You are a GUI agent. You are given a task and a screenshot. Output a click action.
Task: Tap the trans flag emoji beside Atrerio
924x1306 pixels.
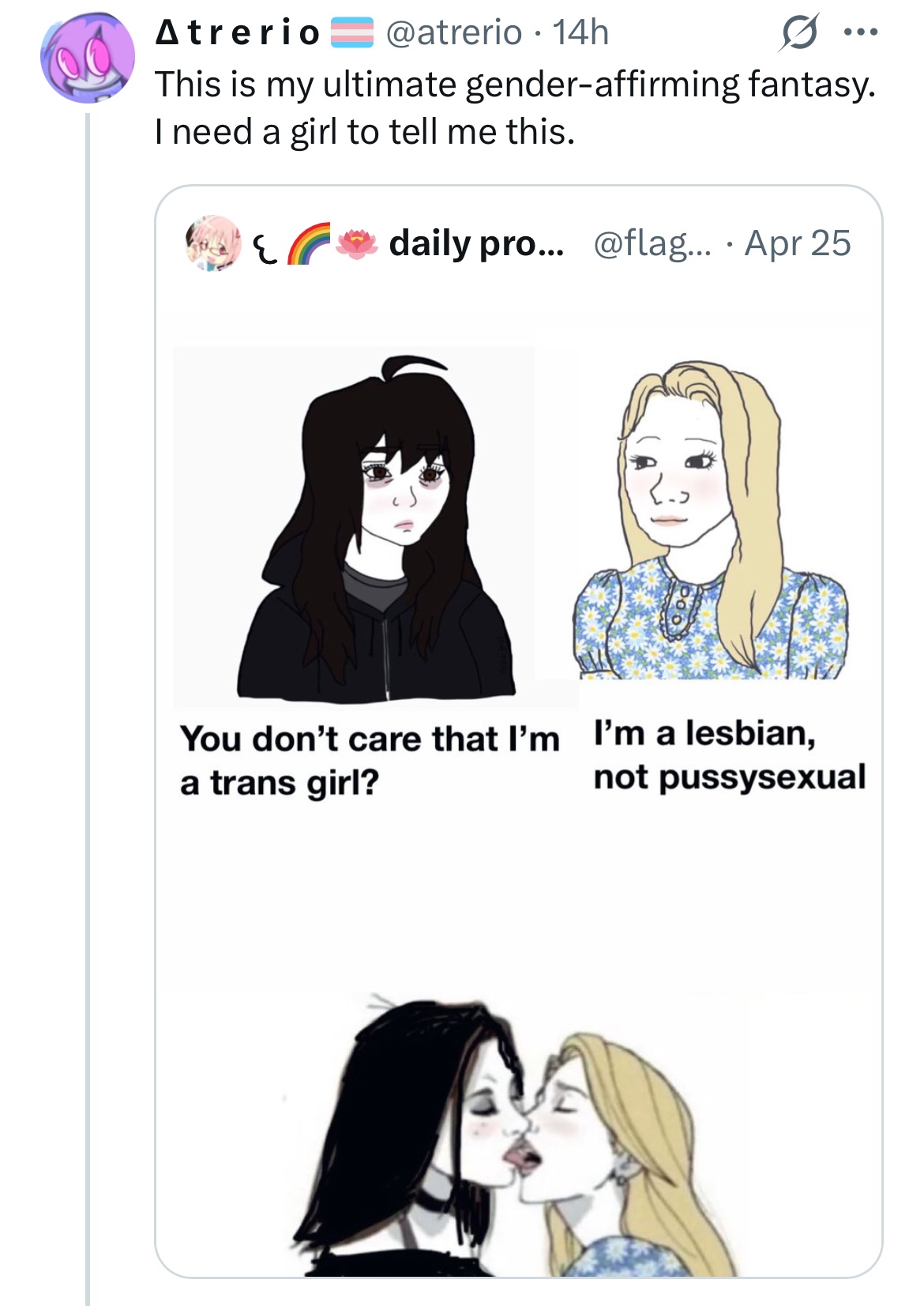[x=351, y=33]
